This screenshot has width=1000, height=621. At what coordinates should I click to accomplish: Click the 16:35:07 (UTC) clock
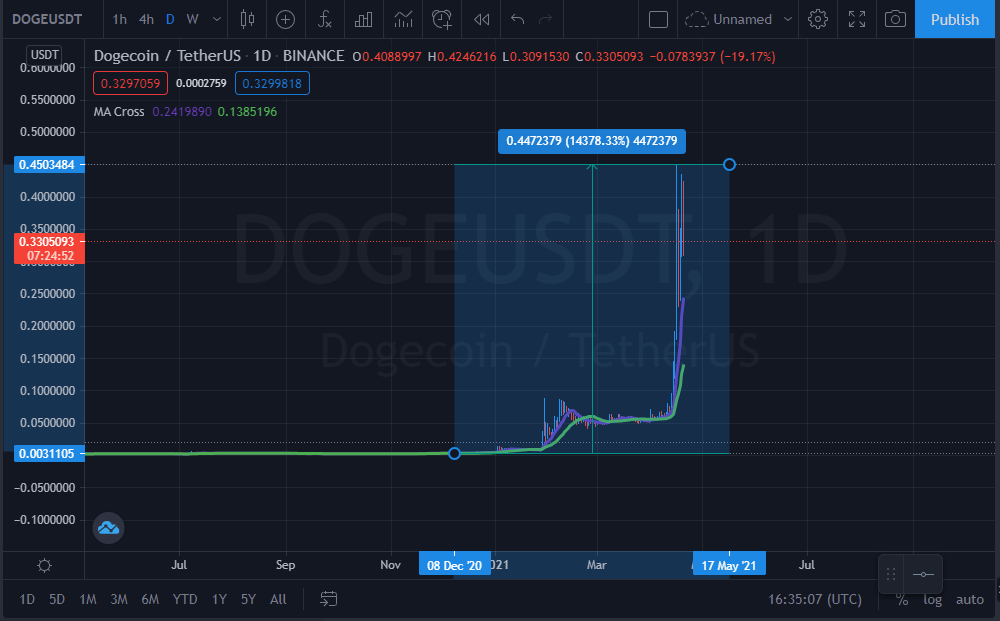[814, 599]
